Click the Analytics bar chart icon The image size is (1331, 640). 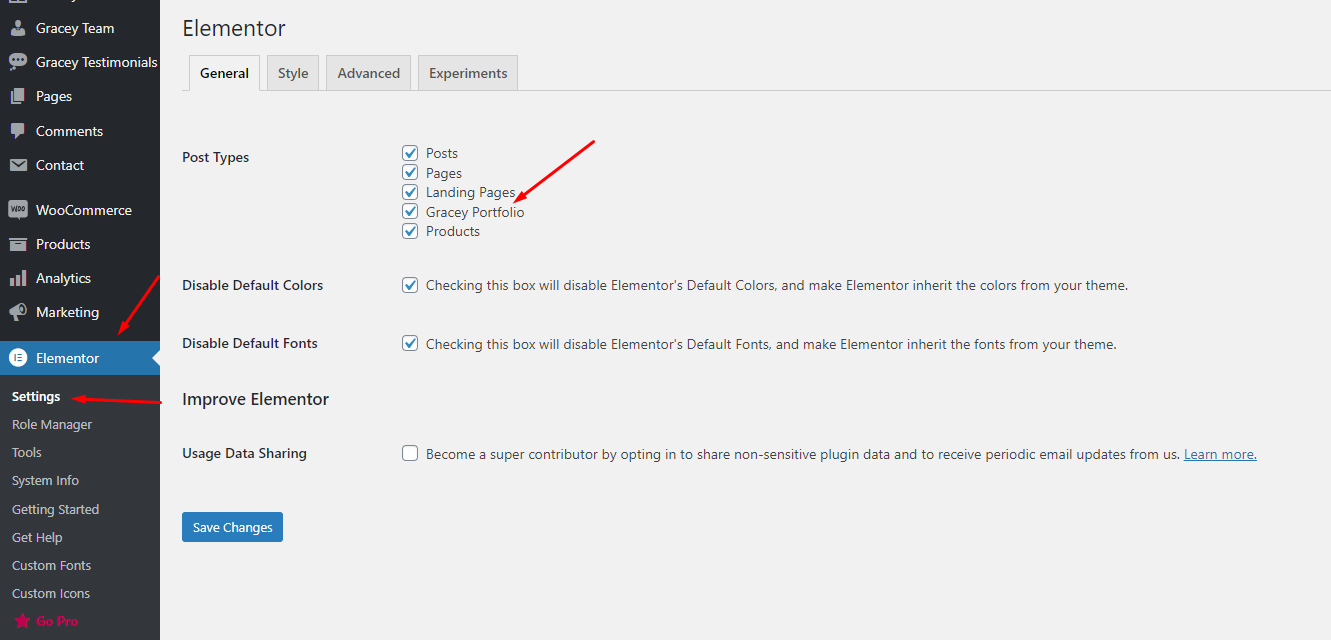tap(18, 278)
